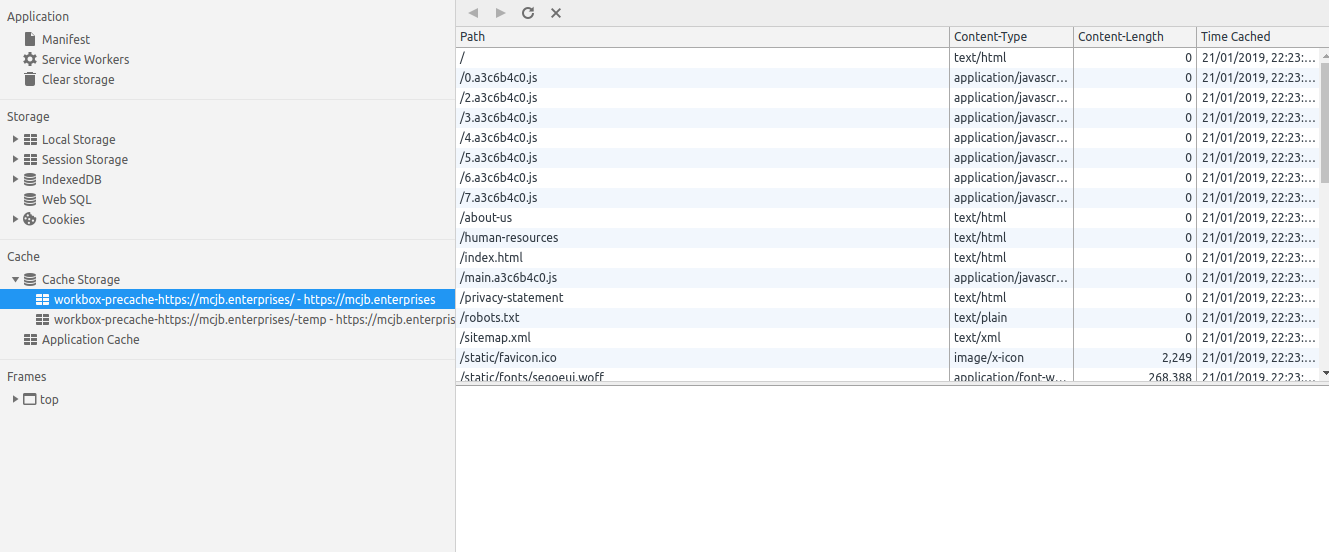Select the /human-resources row

tap(888, 237)
